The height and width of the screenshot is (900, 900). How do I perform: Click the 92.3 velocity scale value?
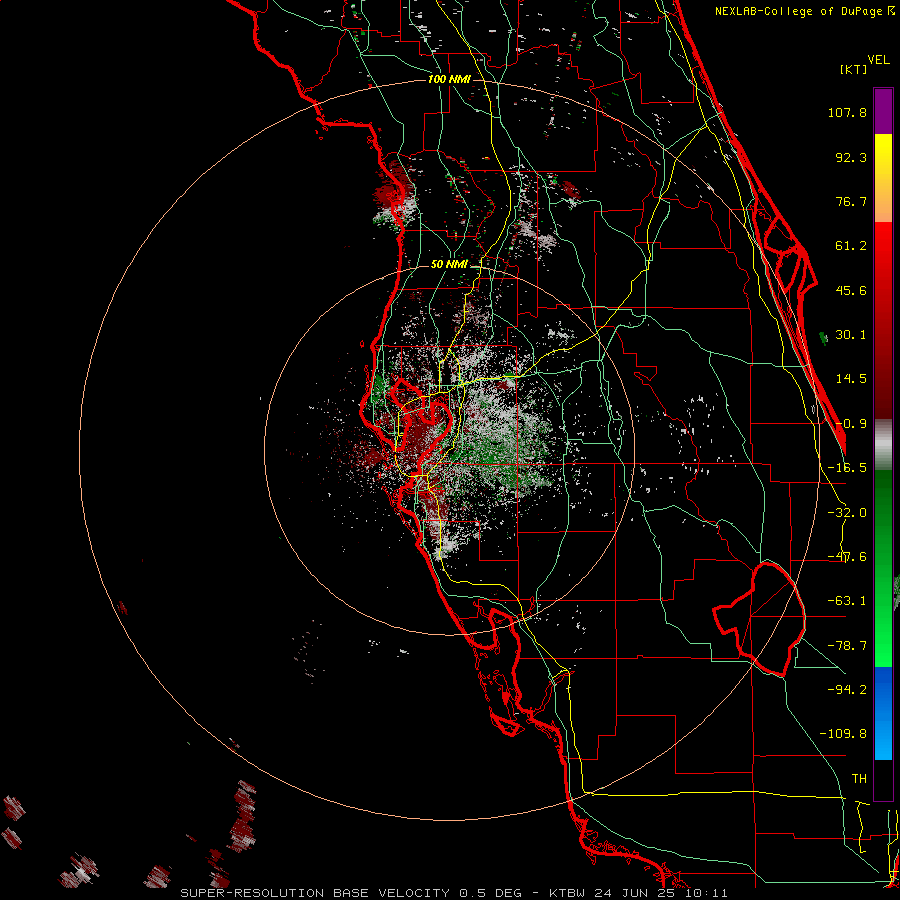click(x=851, y=157)
